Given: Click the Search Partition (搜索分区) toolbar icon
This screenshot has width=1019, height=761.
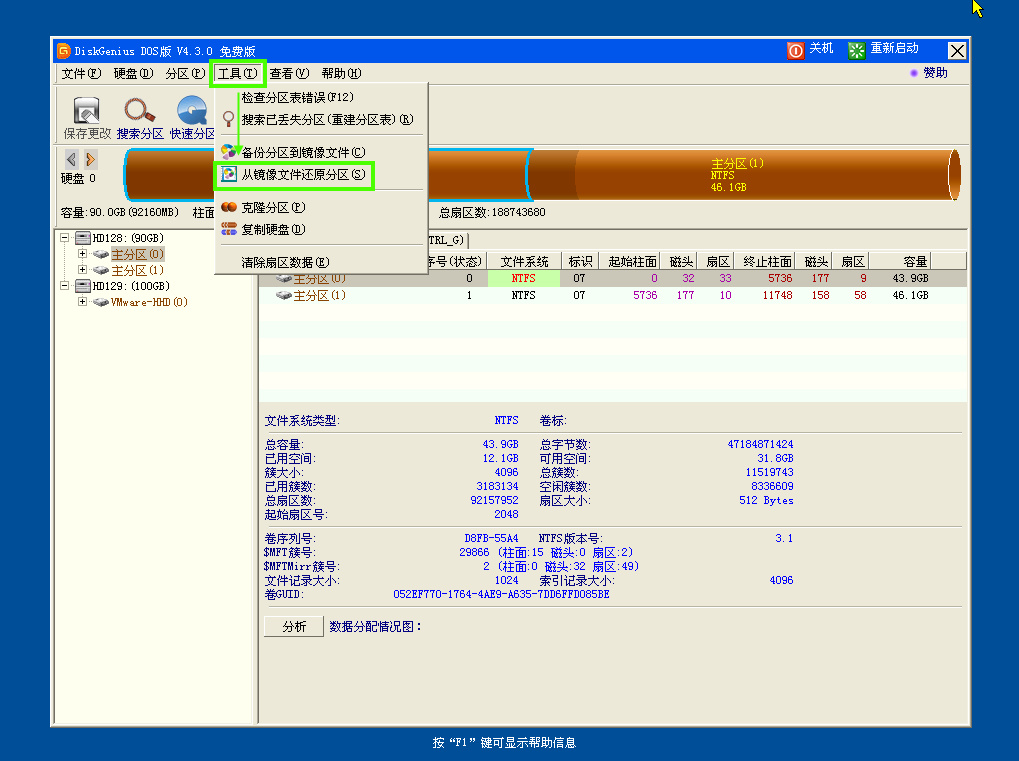Looking at the screenshot, I should (140, 110).
